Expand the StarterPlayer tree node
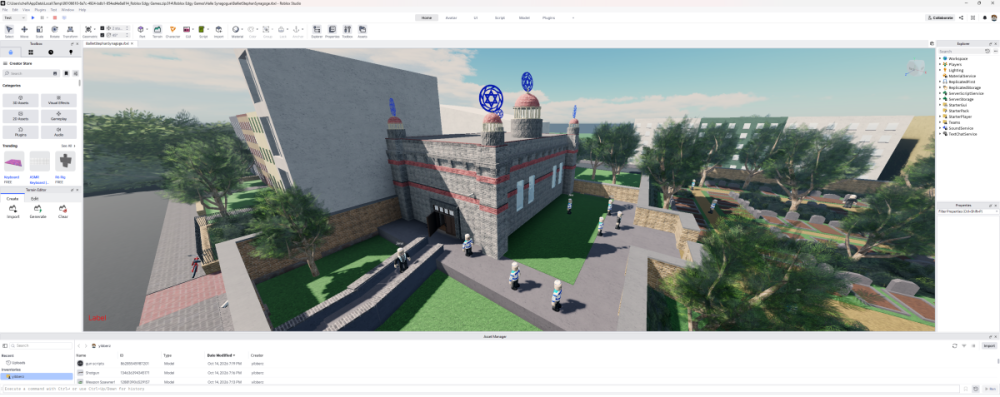This screenshot has height=397, width=1000. (x=940, y=117)
